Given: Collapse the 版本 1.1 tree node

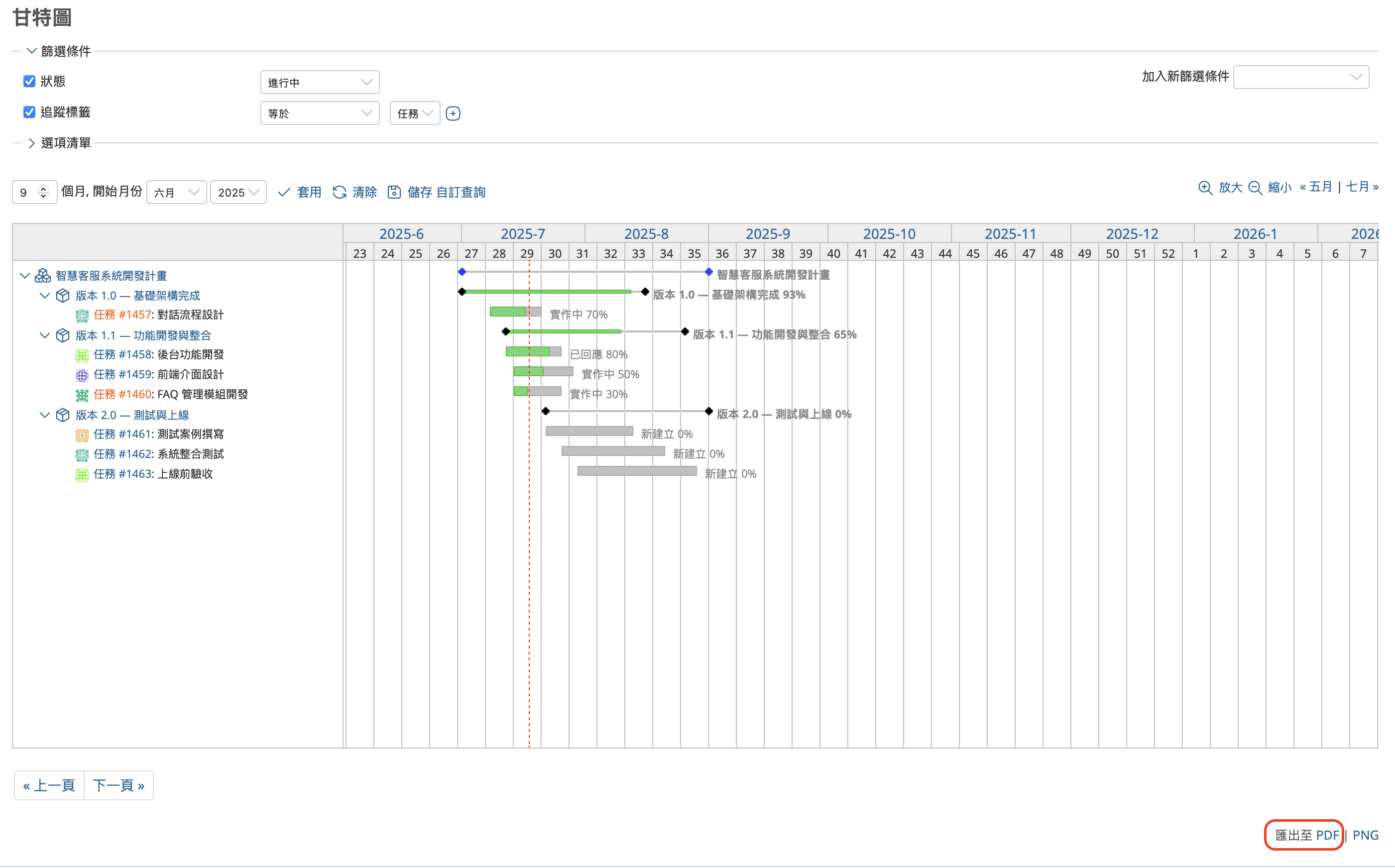Looking at the screenshot, I should [45, 335].
